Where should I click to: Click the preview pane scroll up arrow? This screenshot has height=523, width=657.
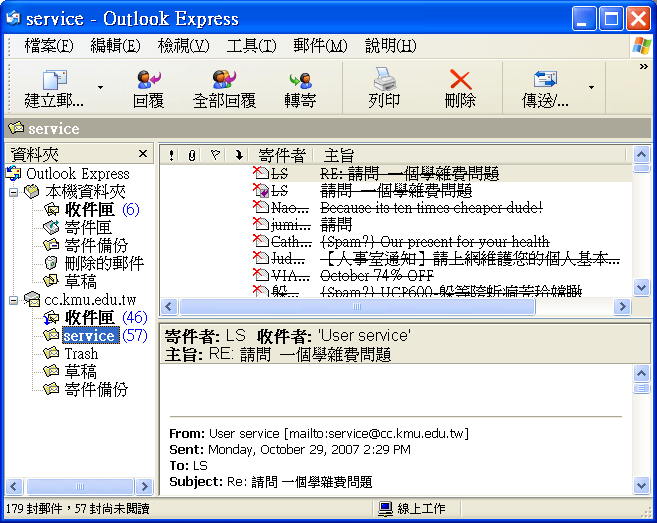[x=641, y=373]
